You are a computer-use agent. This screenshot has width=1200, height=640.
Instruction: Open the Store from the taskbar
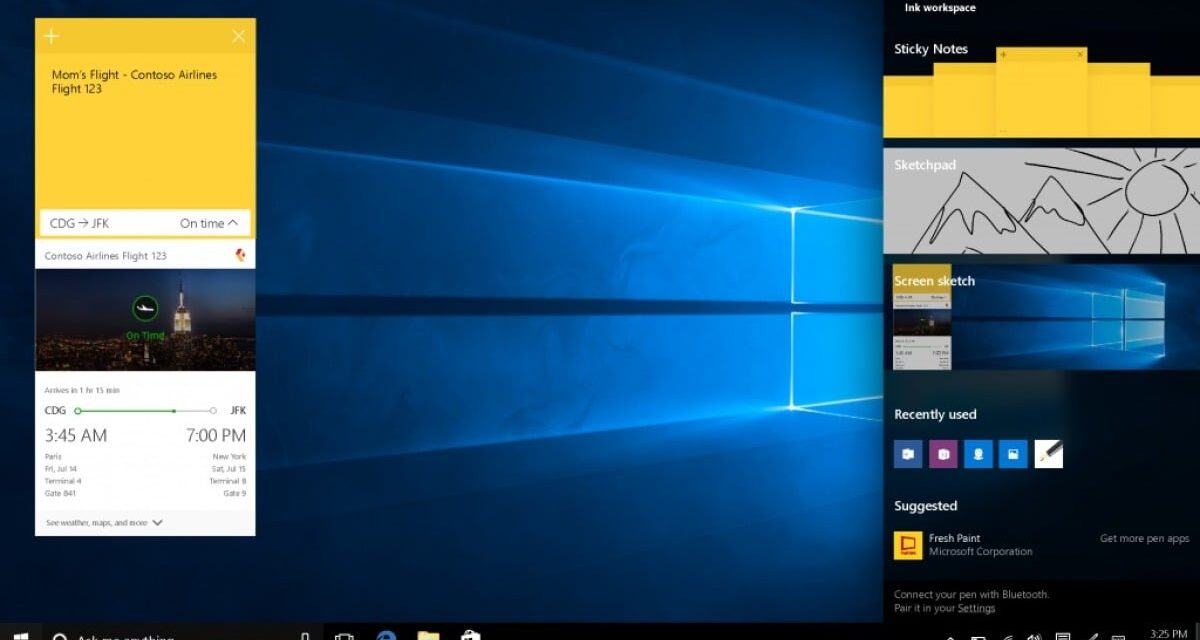tap(470, 635)
